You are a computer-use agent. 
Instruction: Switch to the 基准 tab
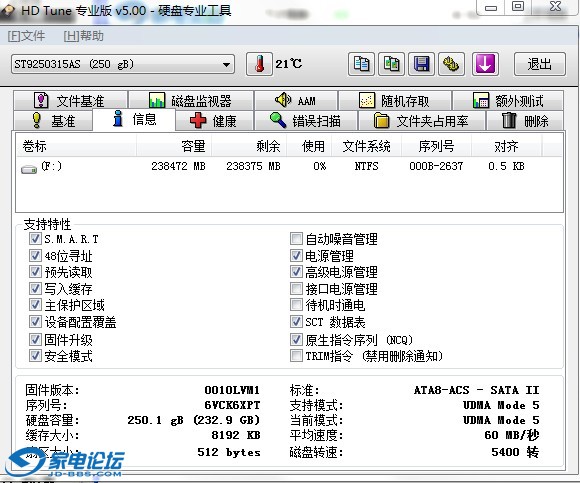point(53,121)
